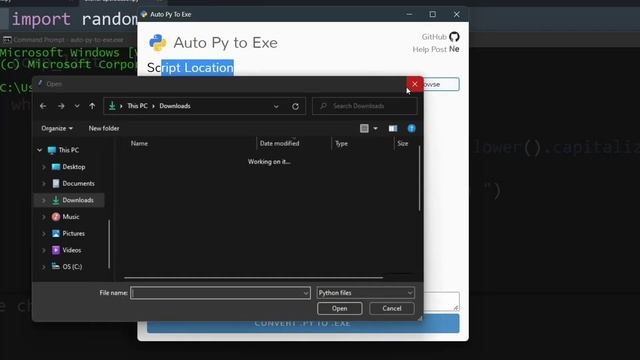The image size is (640, 360).
Task: Click the file list horizontal scrollbar
Action: (x=253, y=278)
